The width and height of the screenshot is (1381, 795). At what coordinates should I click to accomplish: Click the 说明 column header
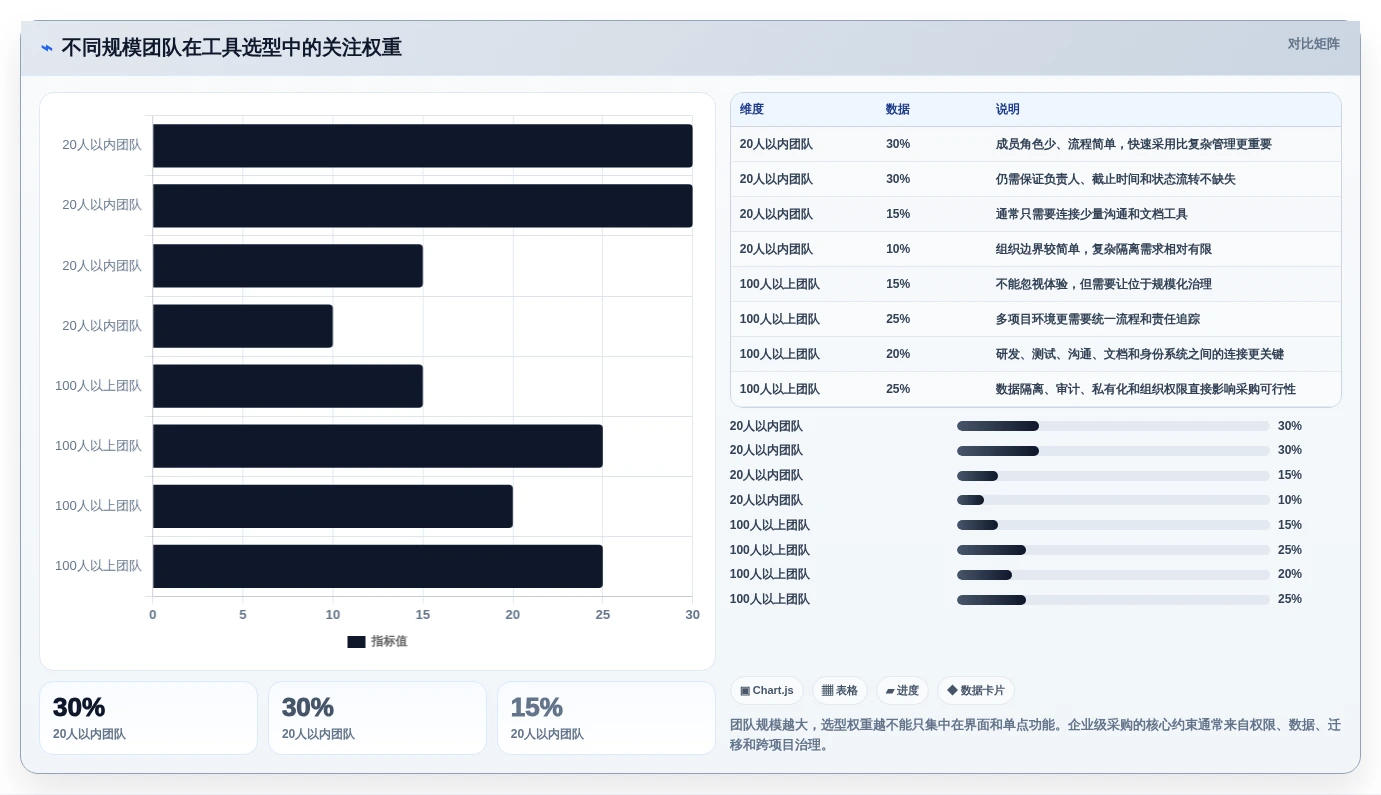[x=1008, y=110]
